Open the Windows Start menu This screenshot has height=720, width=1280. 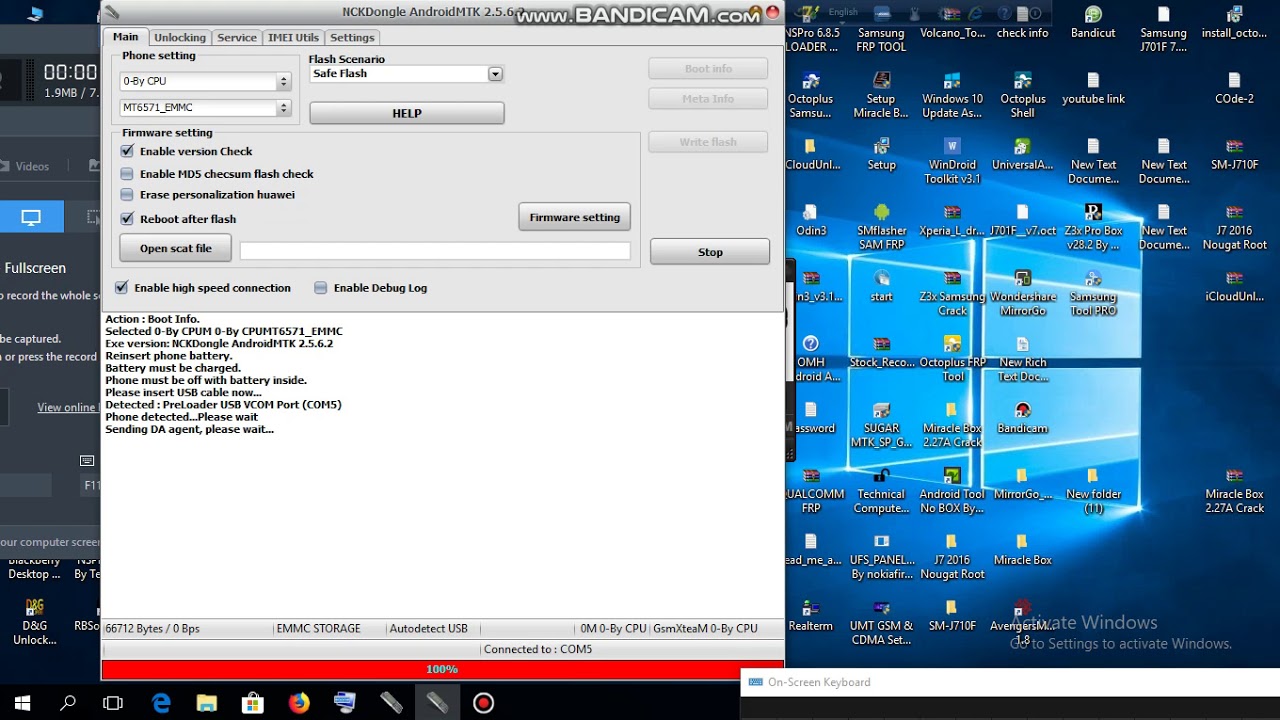coord(22,703)
